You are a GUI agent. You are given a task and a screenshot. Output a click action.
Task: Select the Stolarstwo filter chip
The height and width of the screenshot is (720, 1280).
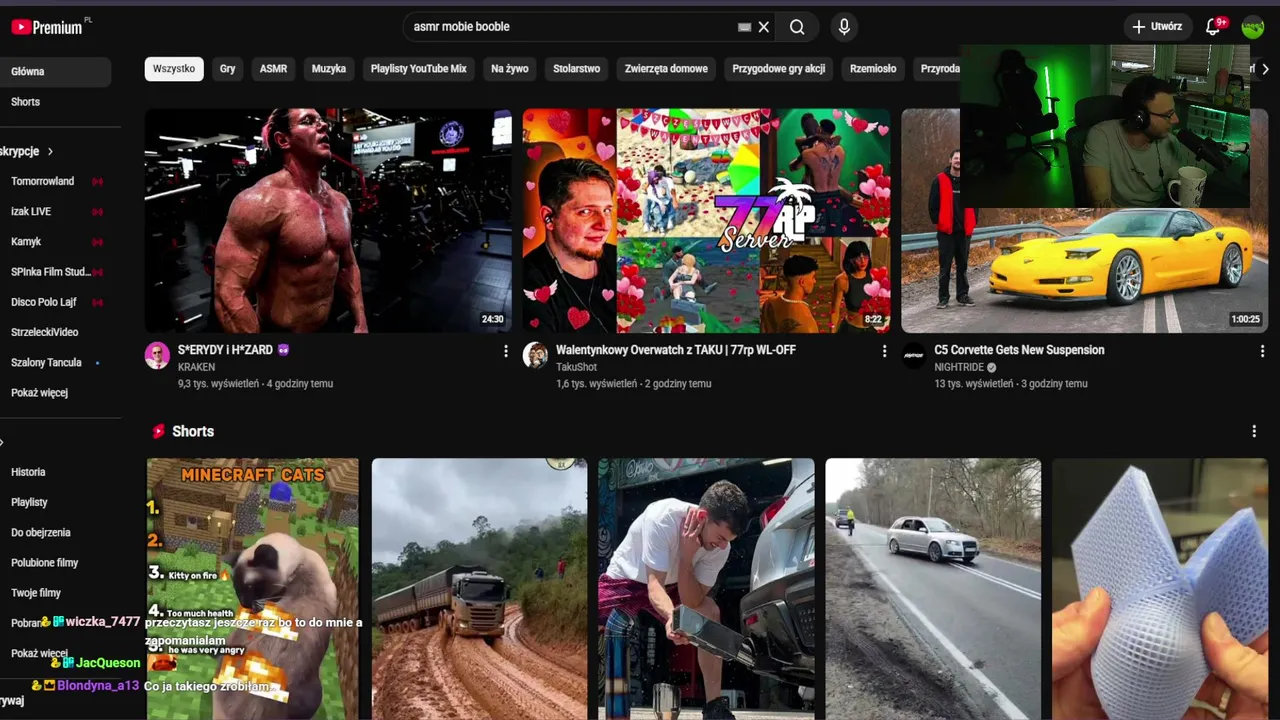coord(577,69)
